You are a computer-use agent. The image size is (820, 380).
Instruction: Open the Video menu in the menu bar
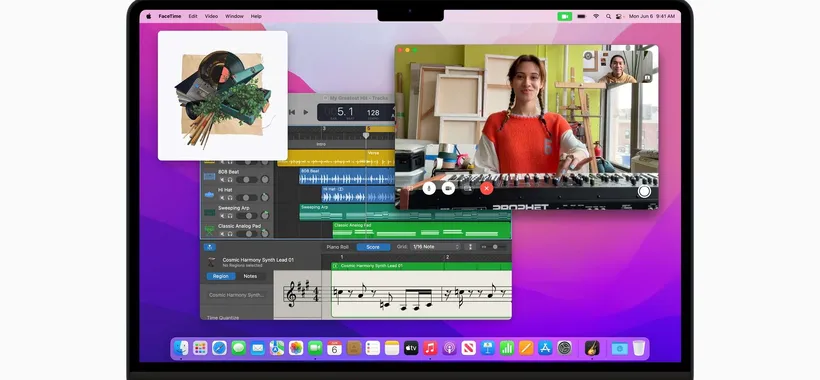(x=211, y=16)
